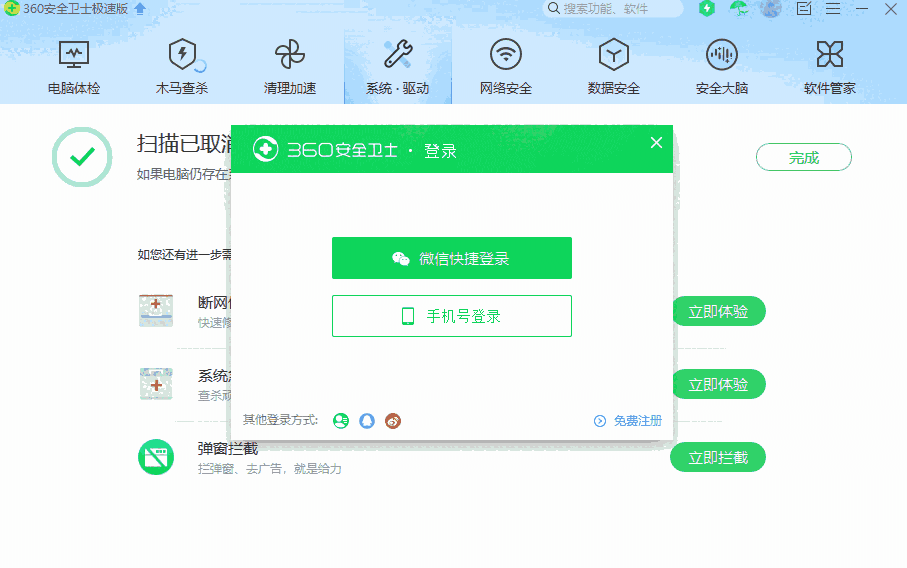This screenshot has width=907, height=568.
Task: Log in with Weibo icon
Action: [x=393, y=421]
